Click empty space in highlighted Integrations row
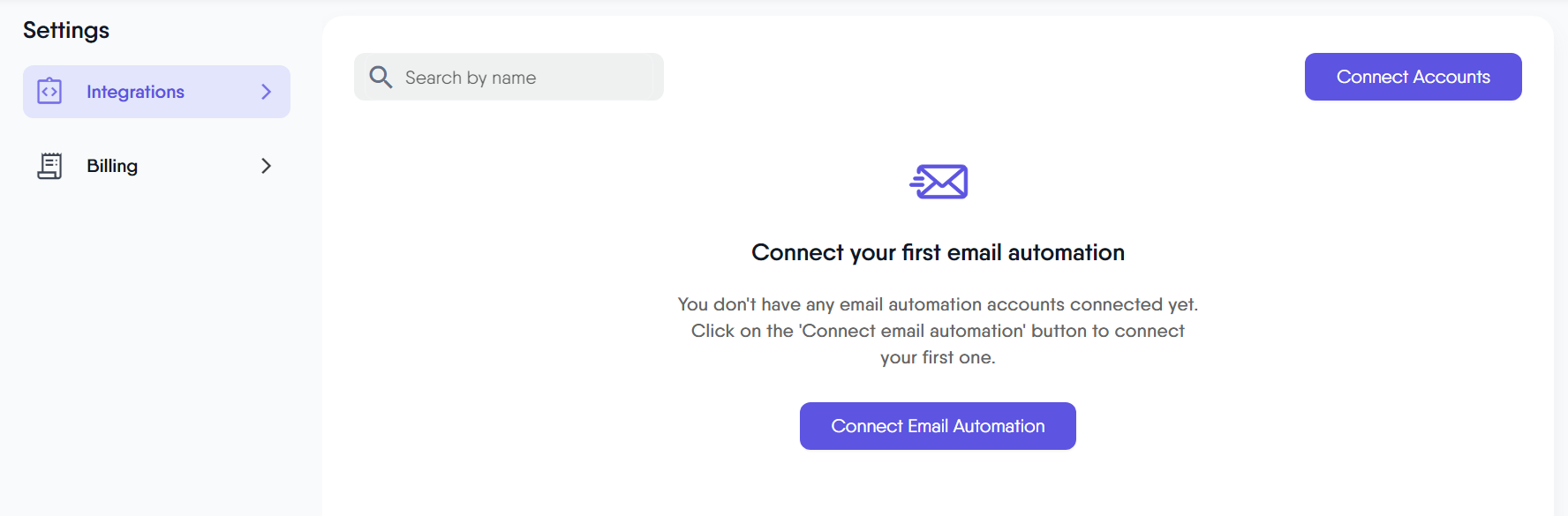 coord(221,92)
